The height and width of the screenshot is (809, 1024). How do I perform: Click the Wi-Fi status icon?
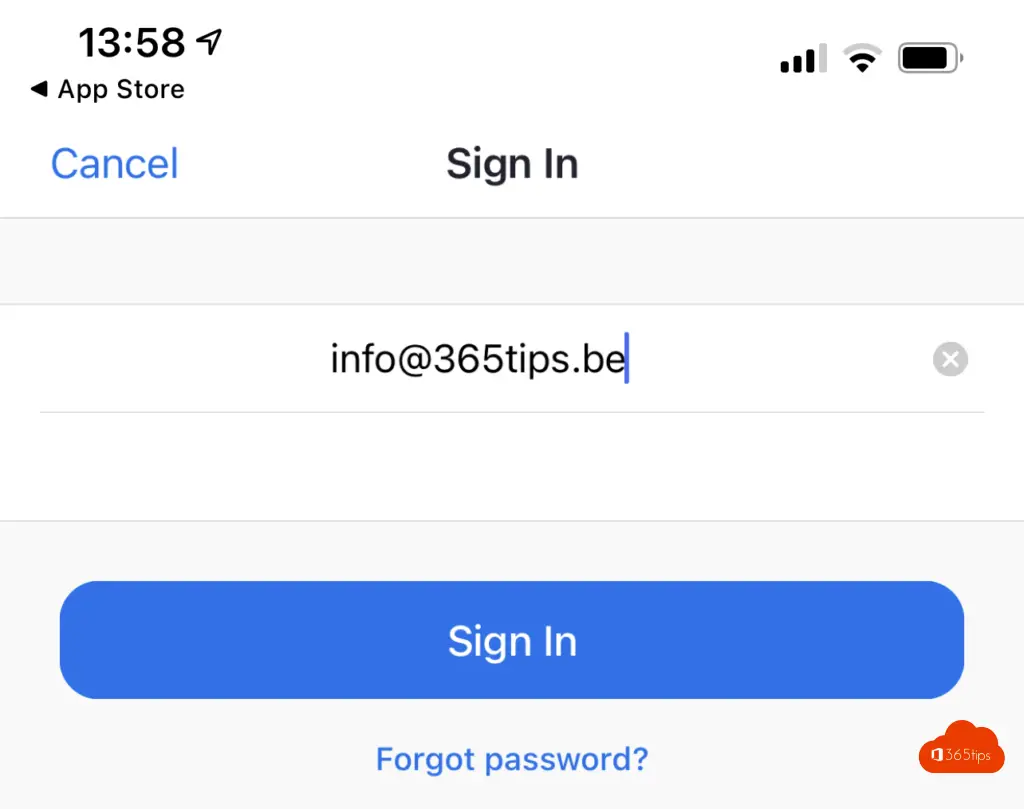(860, 59)
